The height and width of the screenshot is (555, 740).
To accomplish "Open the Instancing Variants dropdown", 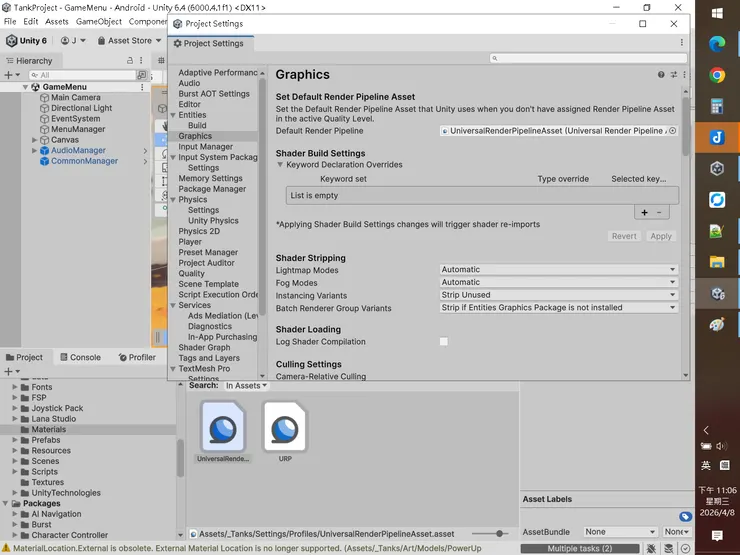I will click(559, 295).
